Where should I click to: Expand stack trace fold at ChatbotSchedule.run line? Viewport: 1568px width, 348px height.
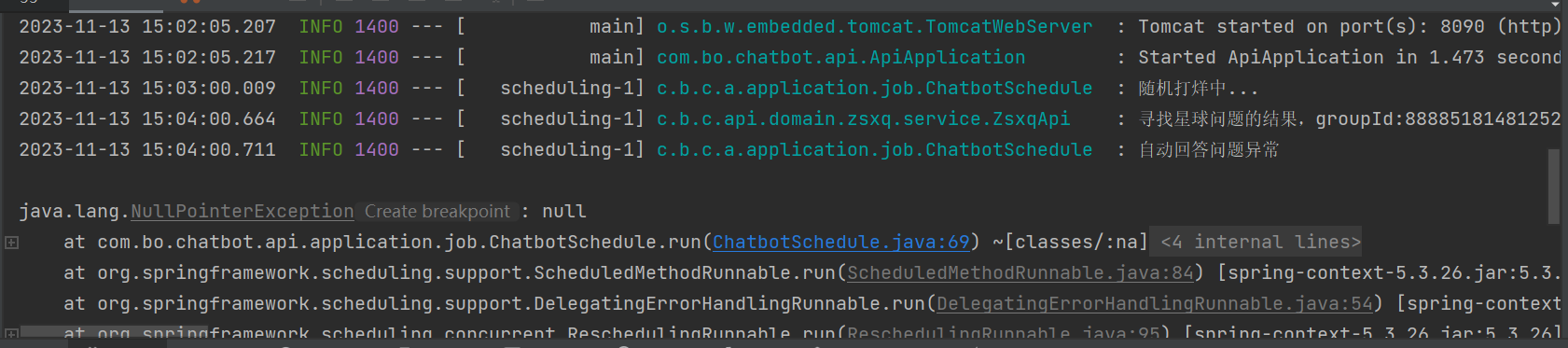(x=11, y=243)
